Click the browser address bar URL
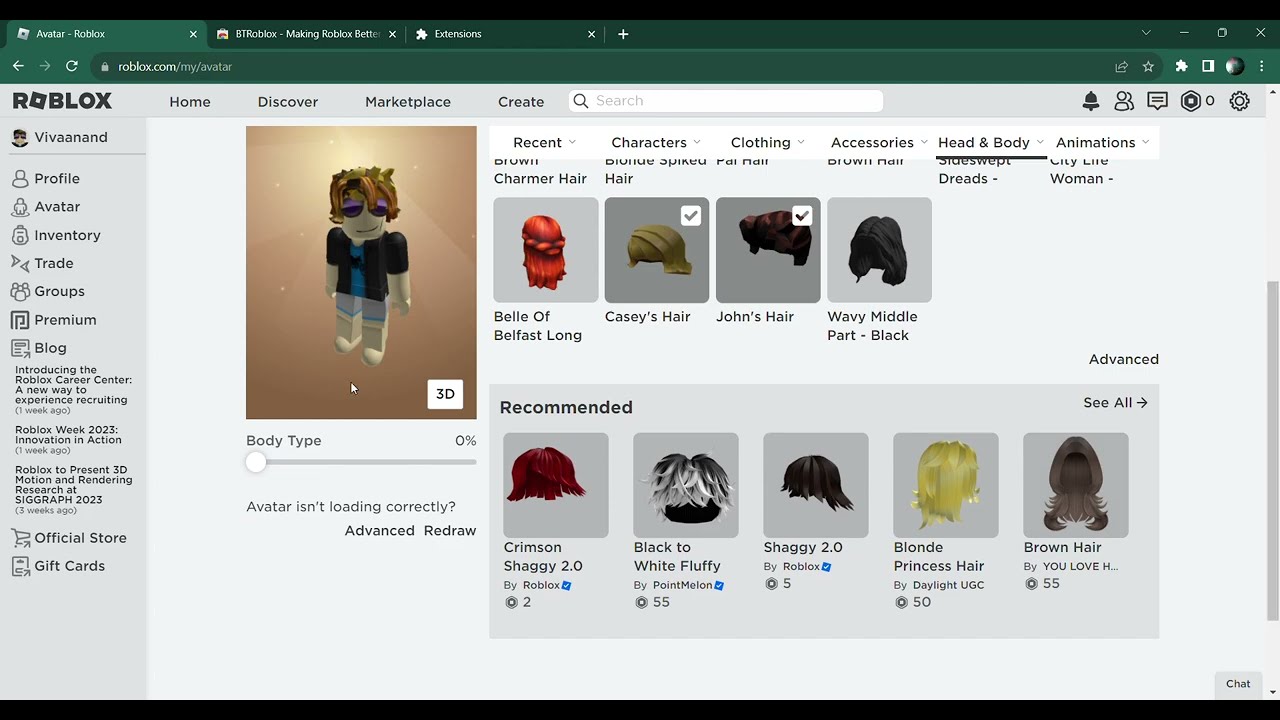 pyautogui.click(x=175, y=67)
